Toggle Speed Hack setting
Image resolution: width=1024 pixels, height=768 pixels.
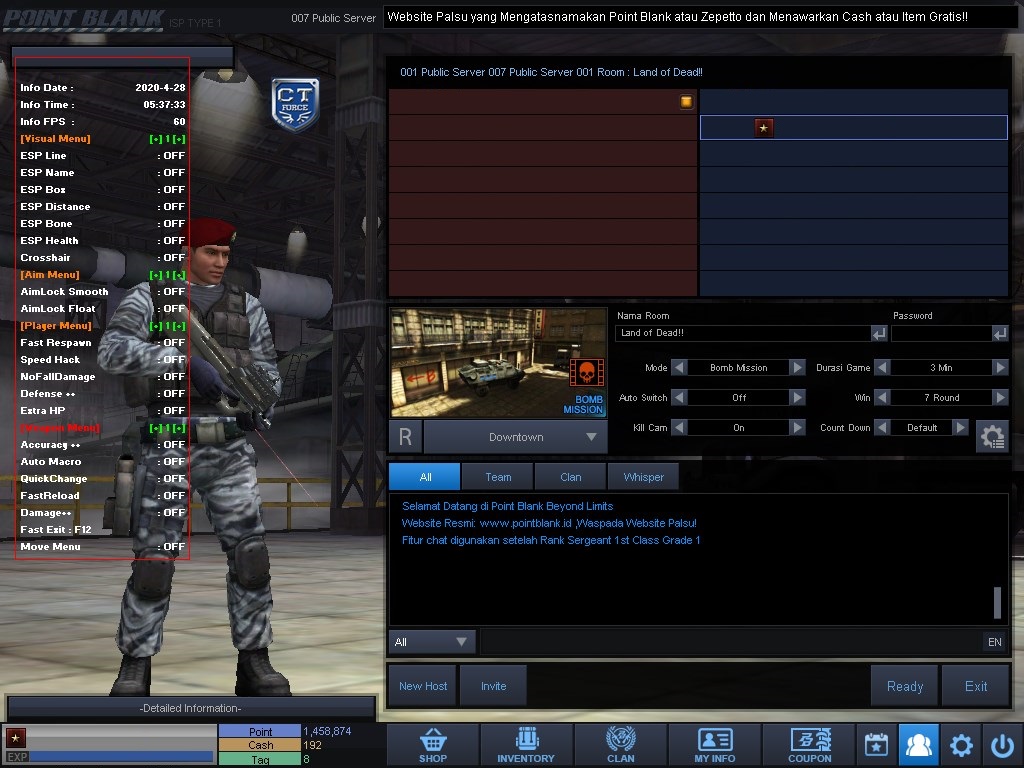pos(103,359)
